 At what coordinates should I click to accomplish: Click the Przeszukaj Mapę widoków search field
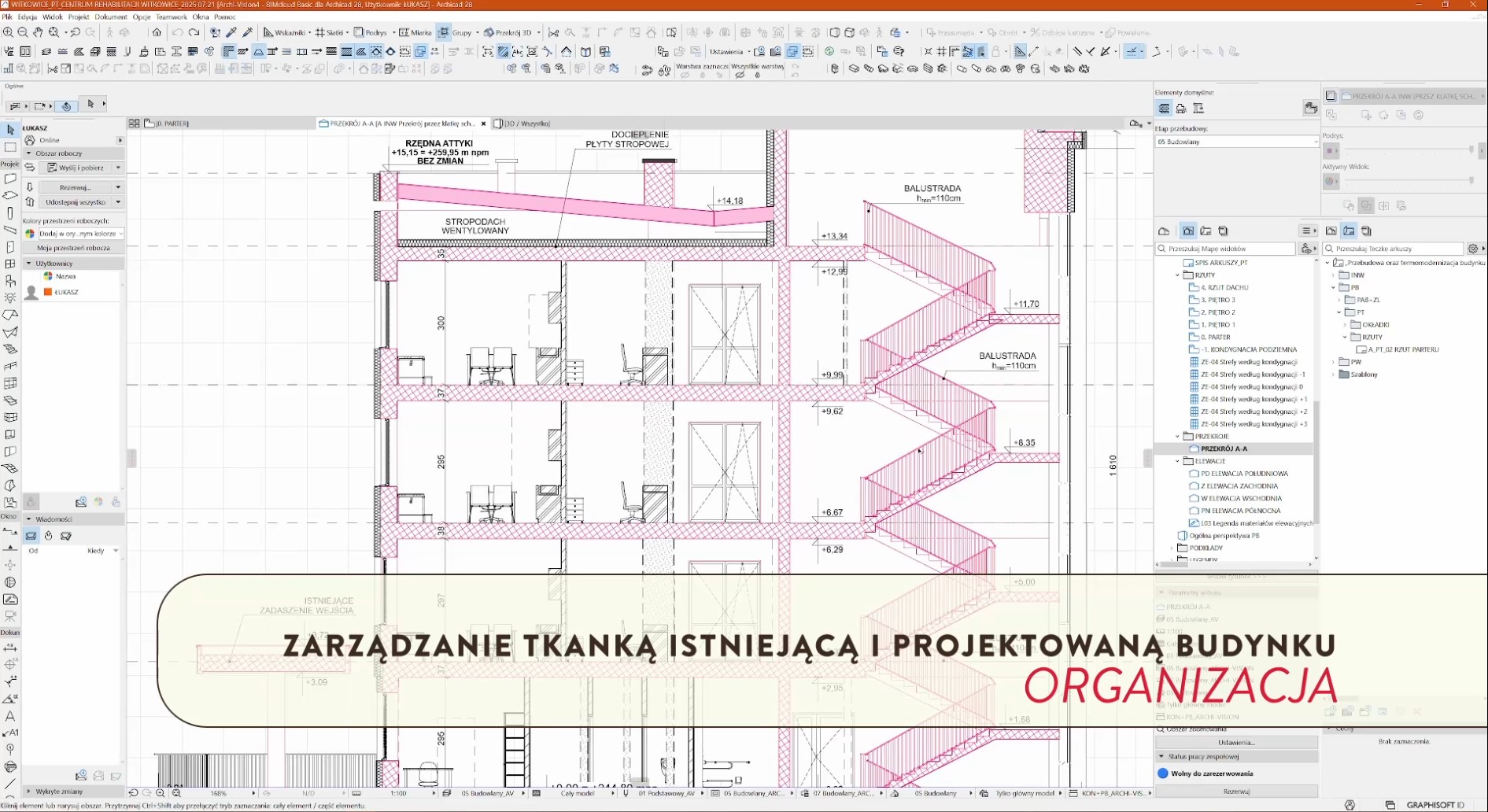1226,249
